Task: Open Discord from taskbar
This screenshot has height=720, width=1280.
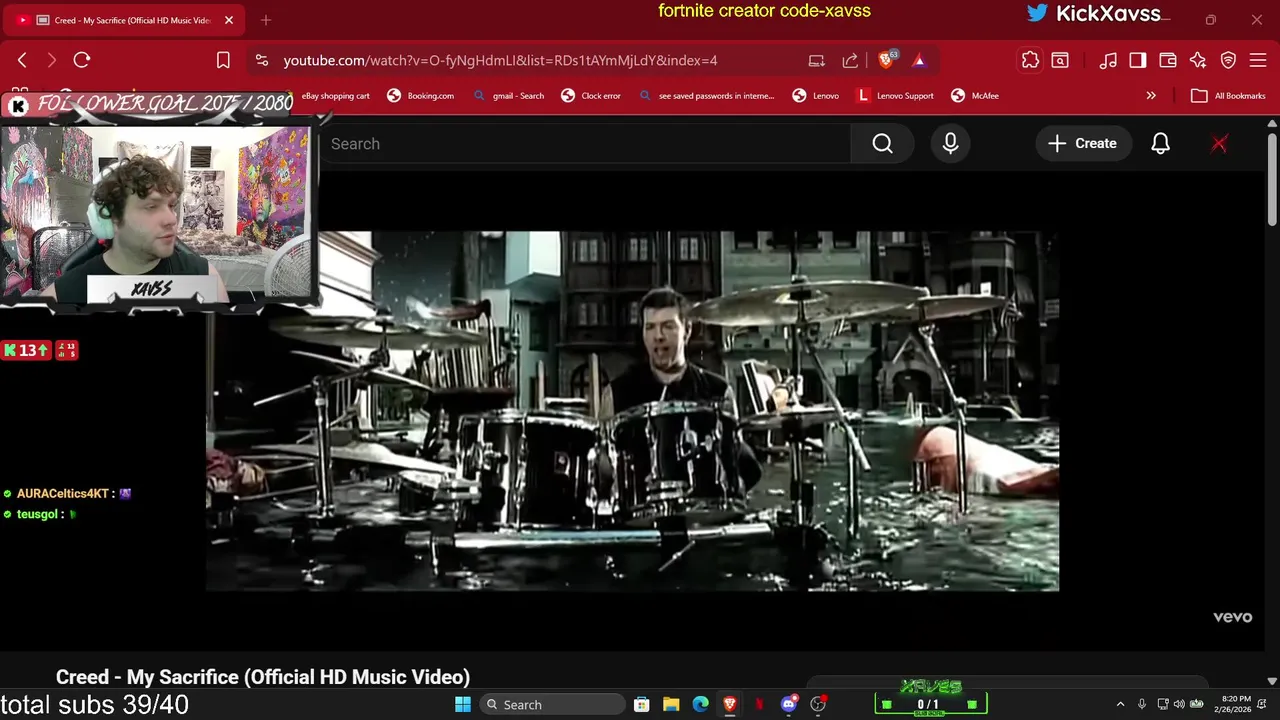Action: pos(789,704)
